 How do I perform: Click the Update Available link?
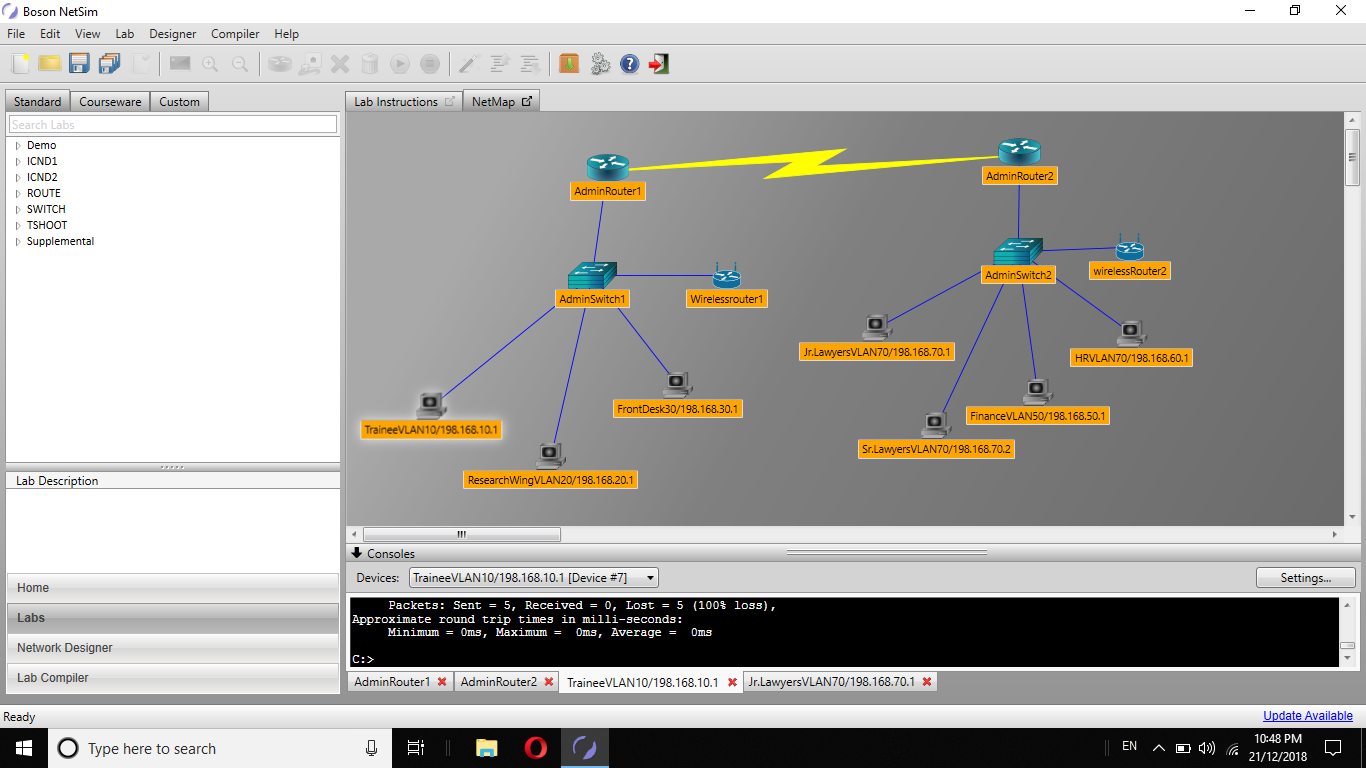coord(1307,715)
